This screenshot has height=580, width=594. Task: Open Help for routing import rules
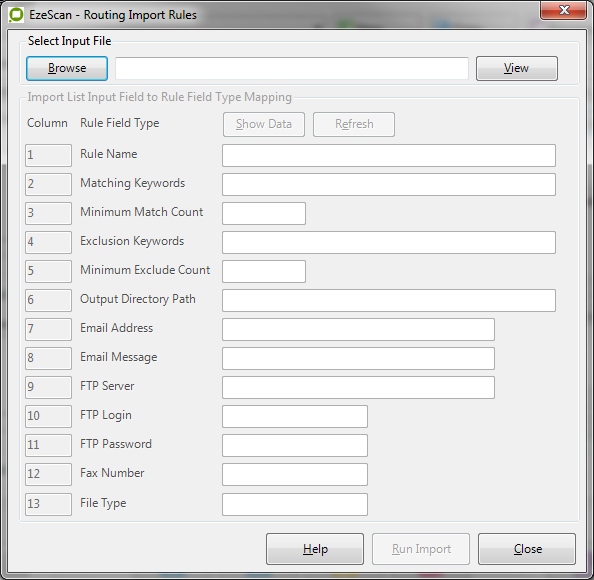coord(315,549)
